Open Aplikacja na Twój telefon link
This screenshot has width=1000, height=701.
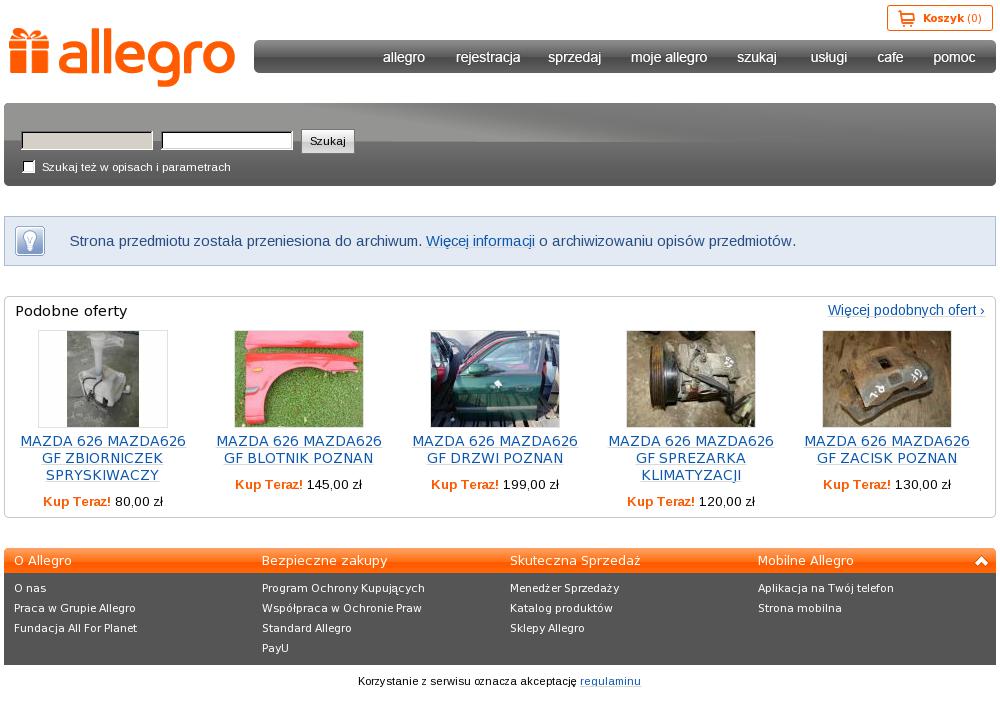(x=826, y=588)
